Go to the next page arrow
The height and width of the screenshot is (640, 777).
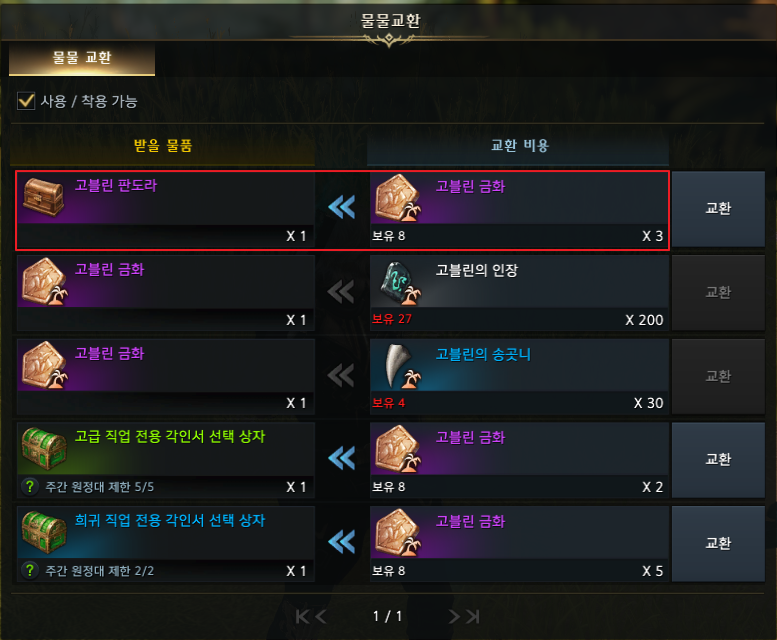[x=454, y=617]
